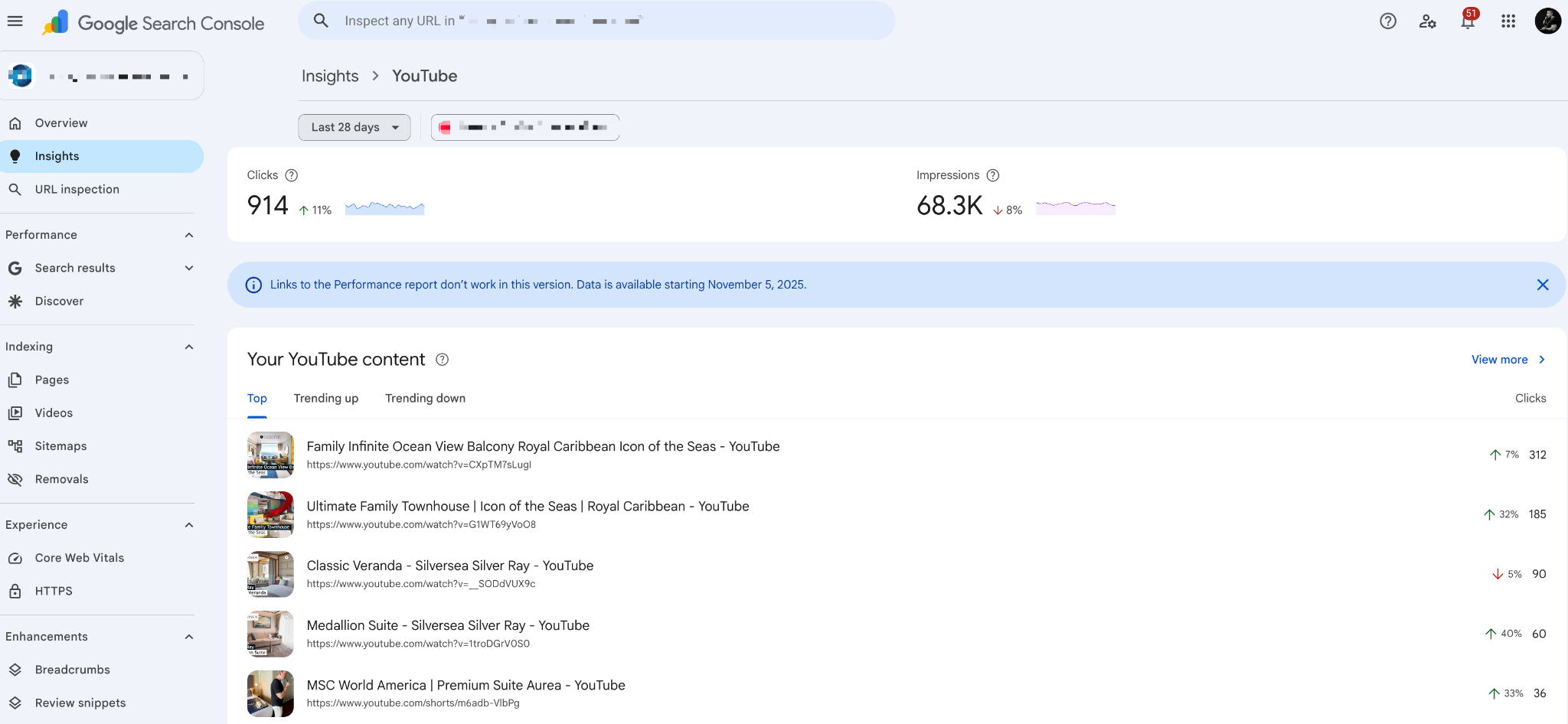This screenshot has height=724, width=1568.
Task: Click the Impressions help question icon
Action: [x=993, y=175]
